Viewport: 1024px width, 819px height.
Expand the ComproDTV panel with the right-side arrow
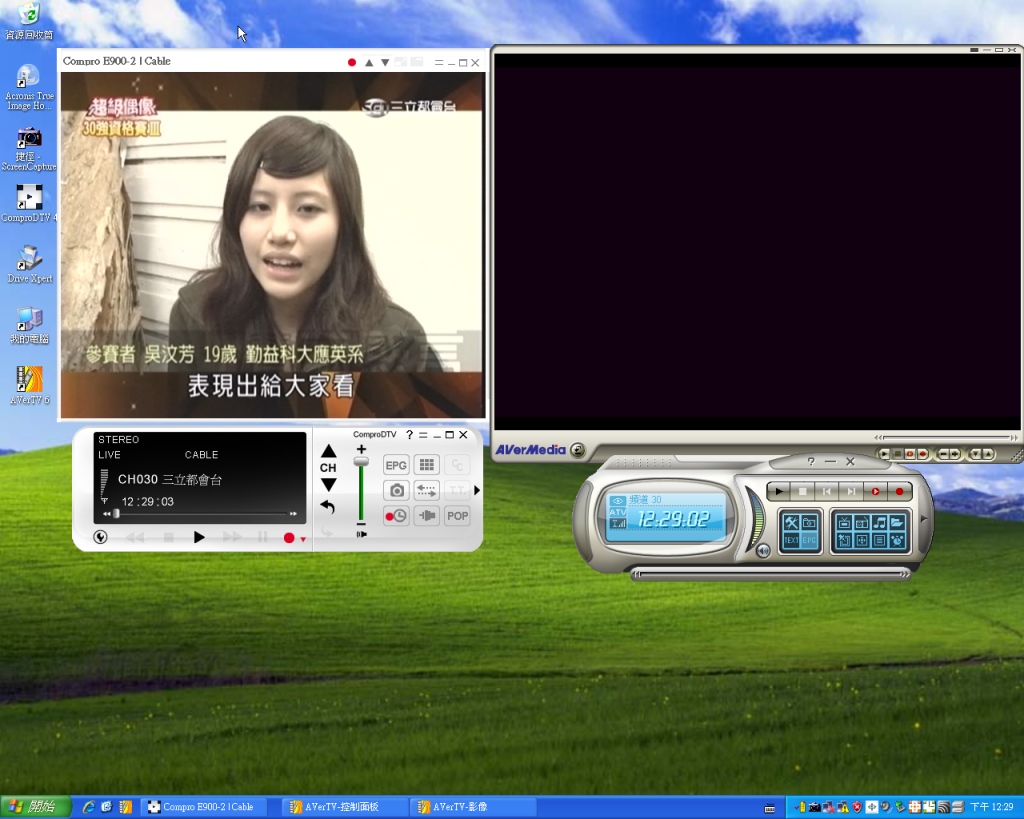click(477, 490)
